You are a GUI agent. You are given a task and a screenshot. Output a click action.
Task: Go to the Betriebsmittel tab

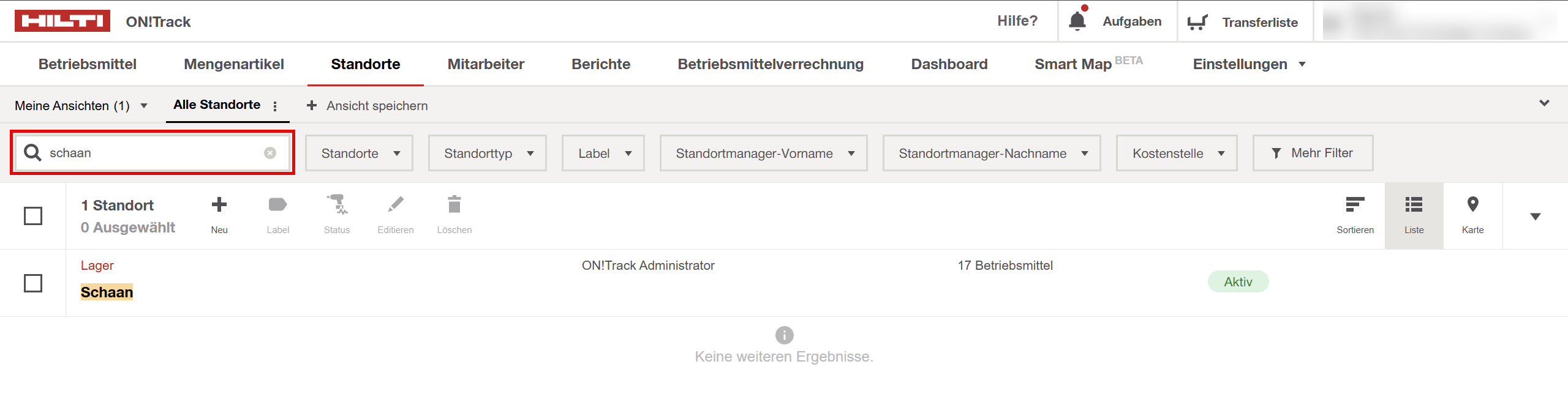click(x=88, y=64)
